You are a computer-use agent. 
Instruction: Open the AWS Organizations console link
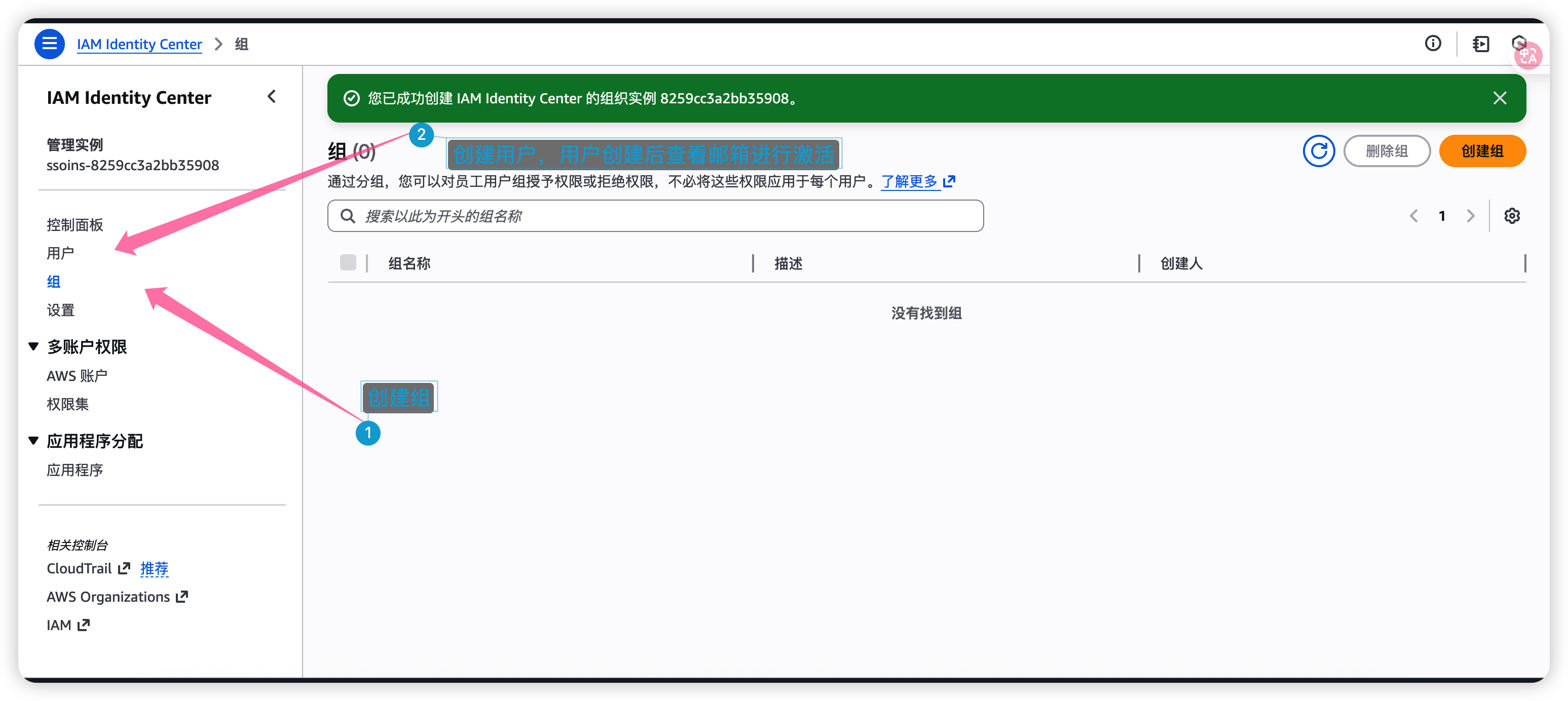[117, 597]
